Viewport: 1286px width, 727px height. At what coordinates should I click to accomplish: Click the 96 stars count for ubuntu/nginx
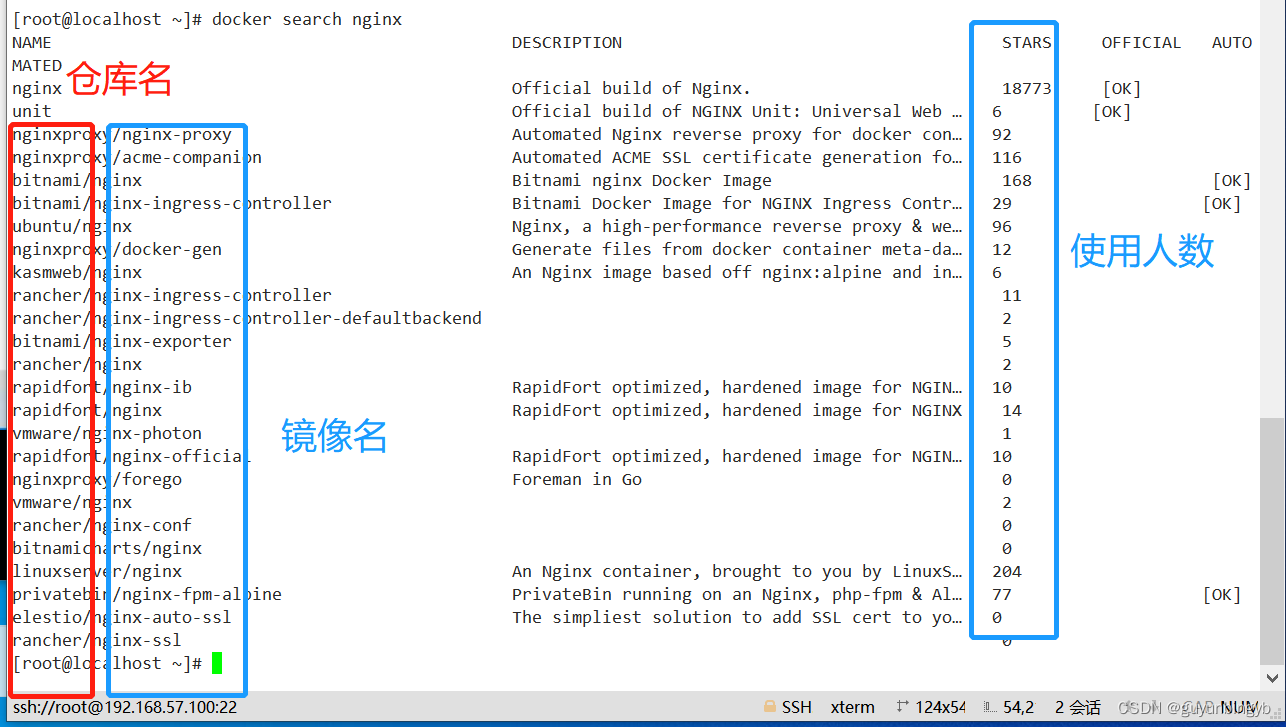click(1002, 226)
